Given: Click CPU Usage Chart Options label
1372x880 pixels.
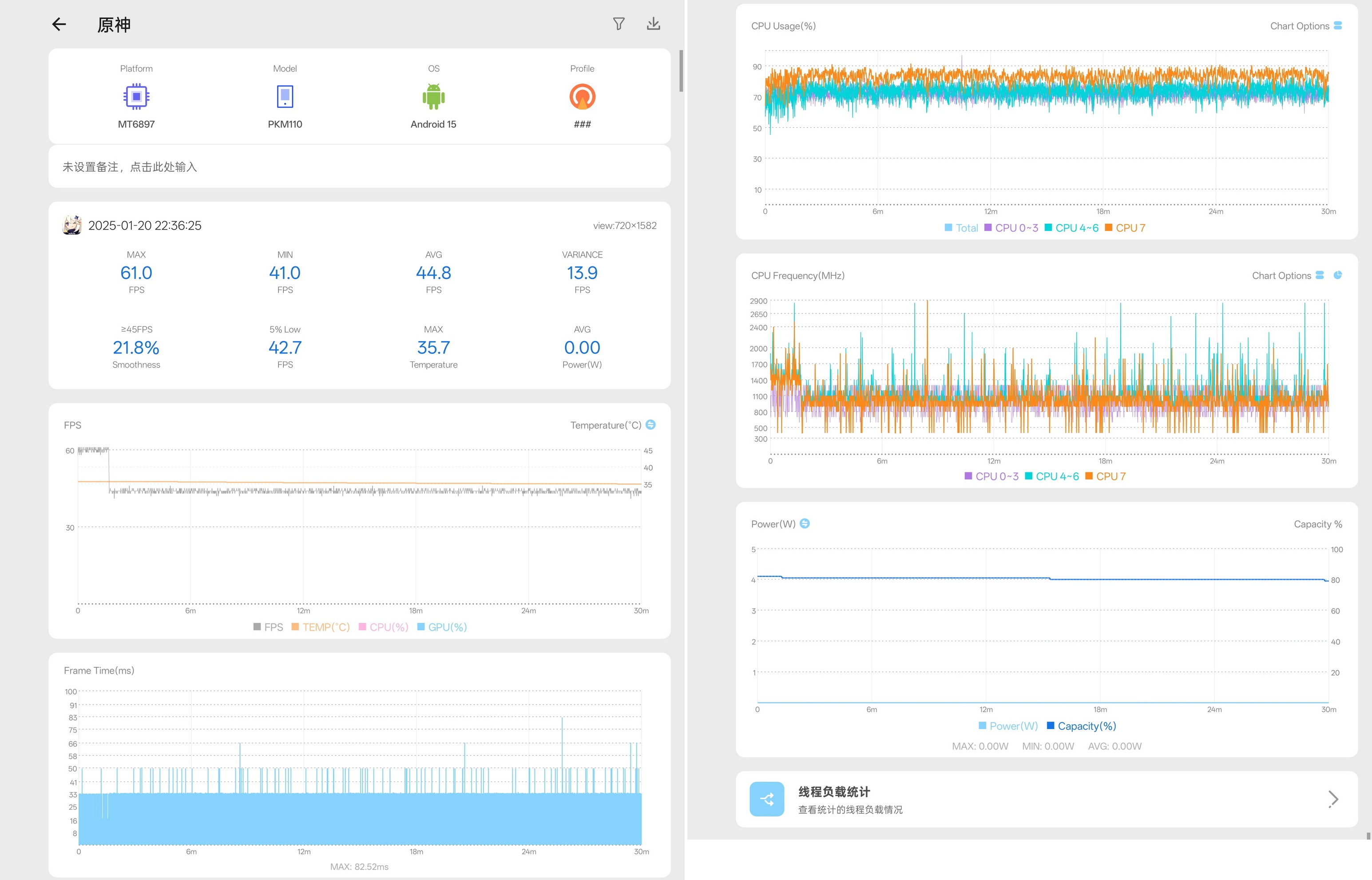Looking at the screenshot, I should click(1300, 26).
